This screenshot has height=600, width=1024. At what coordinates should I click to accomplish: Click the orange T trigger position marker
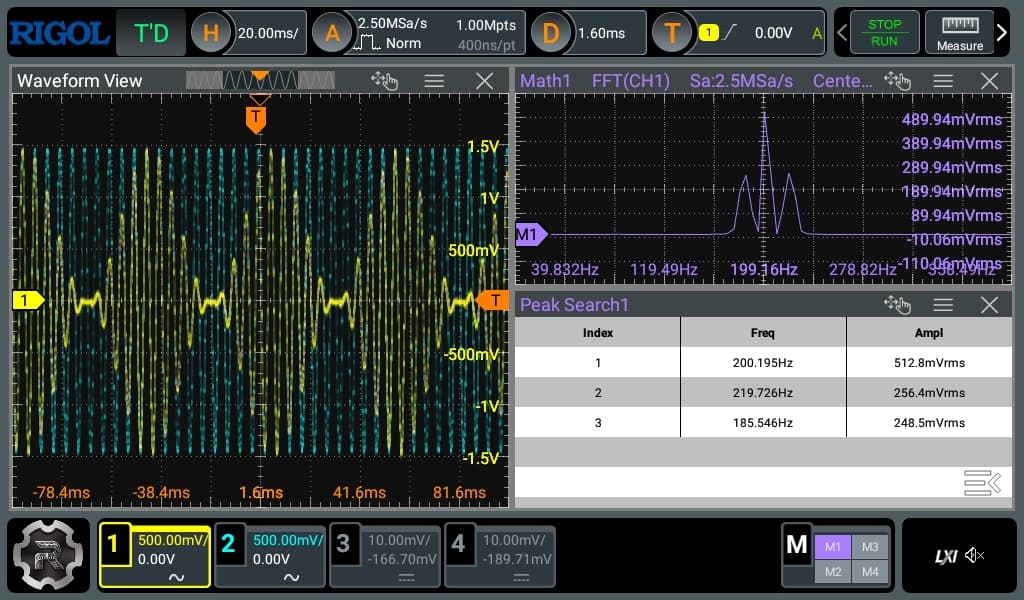click(x=255, y=119)
